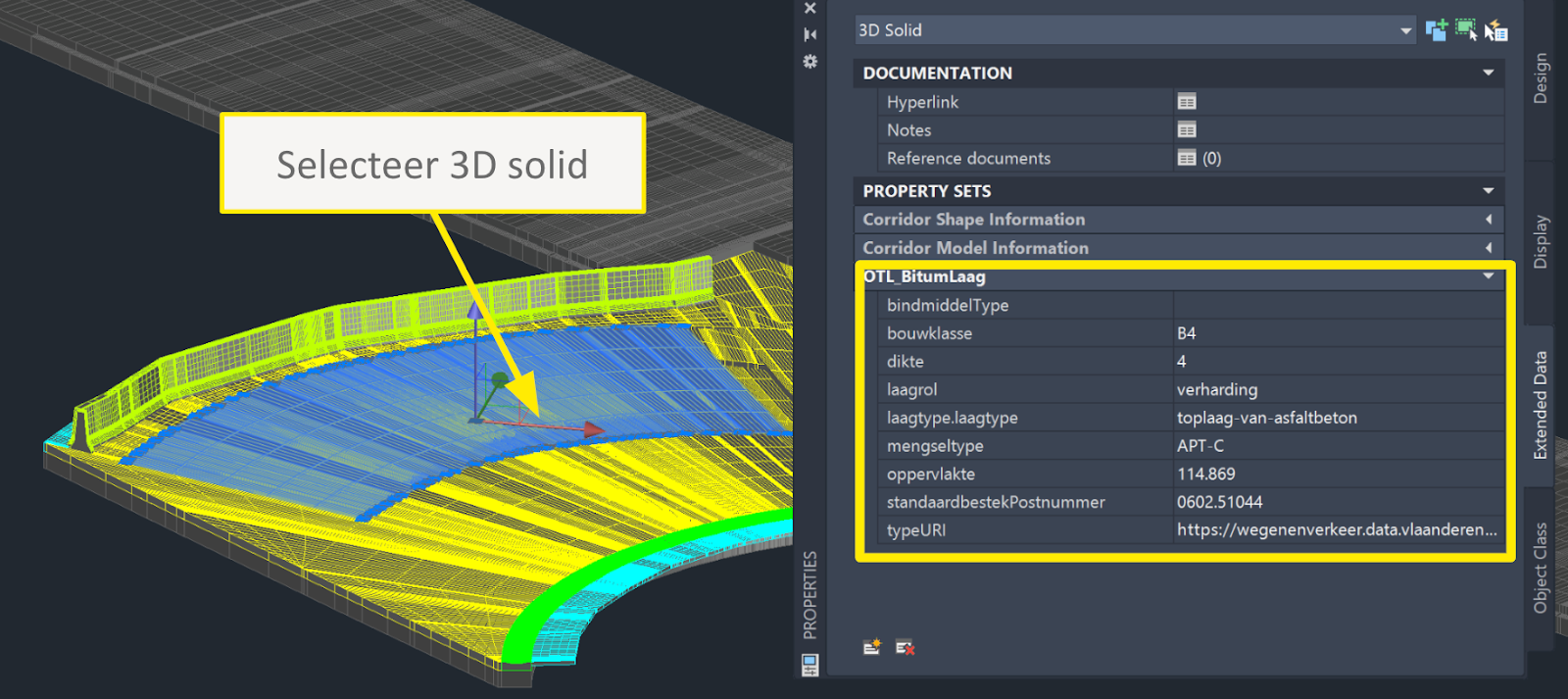This screenshot has width=1568, height=699.
Task: Open Quick Select tool
Action: click(1495, 30)
